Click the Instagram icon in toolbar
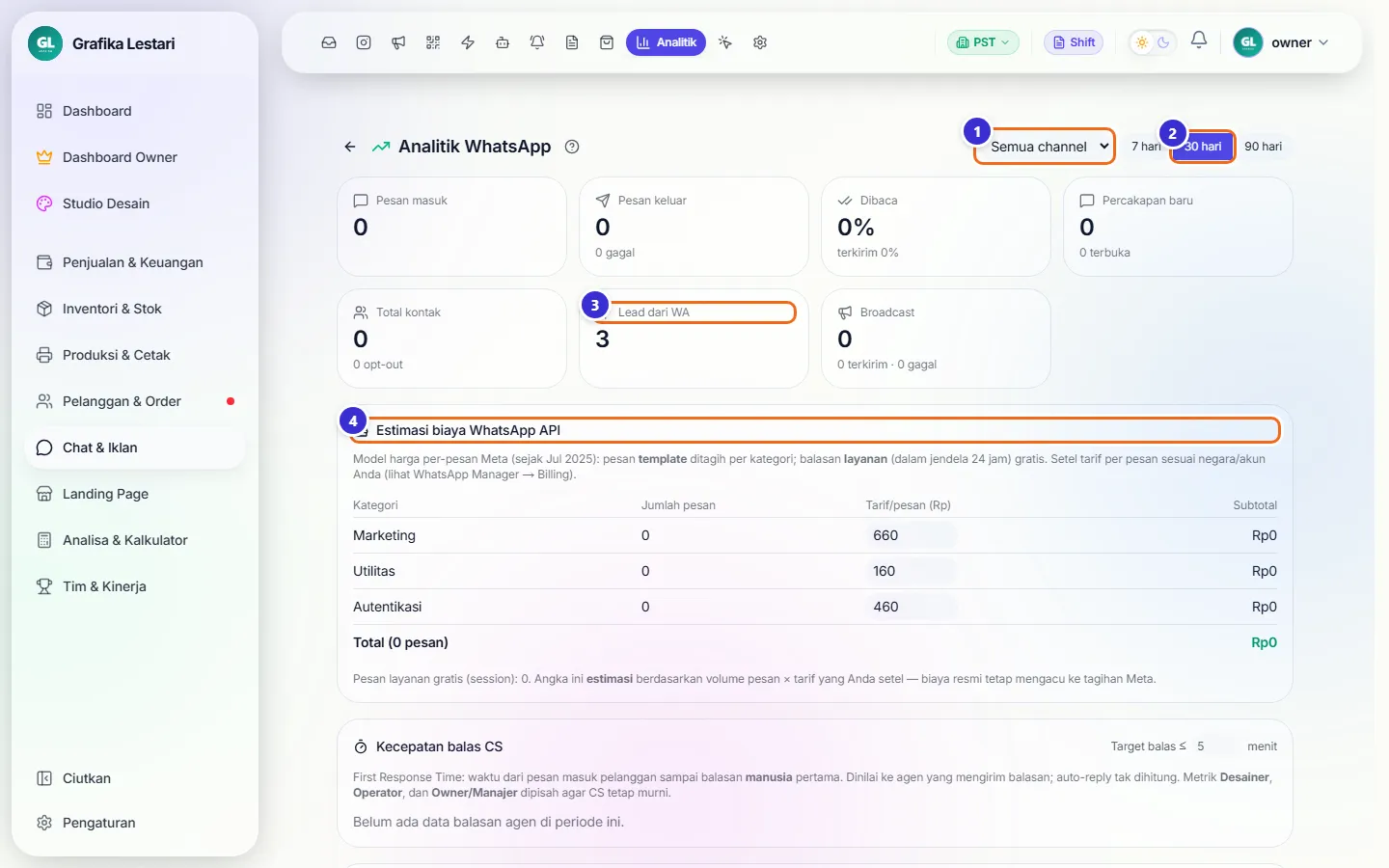Screen dimensions: 1389x868 364,42
